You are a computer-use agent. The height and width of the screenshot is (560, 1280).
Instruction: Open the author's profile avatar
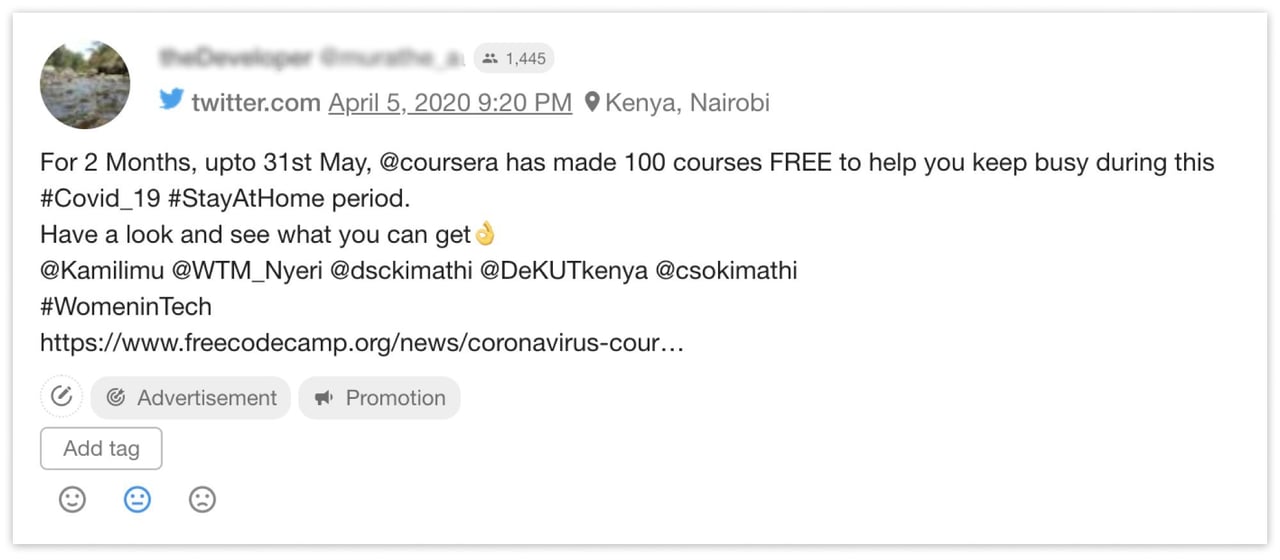(85, 85)
